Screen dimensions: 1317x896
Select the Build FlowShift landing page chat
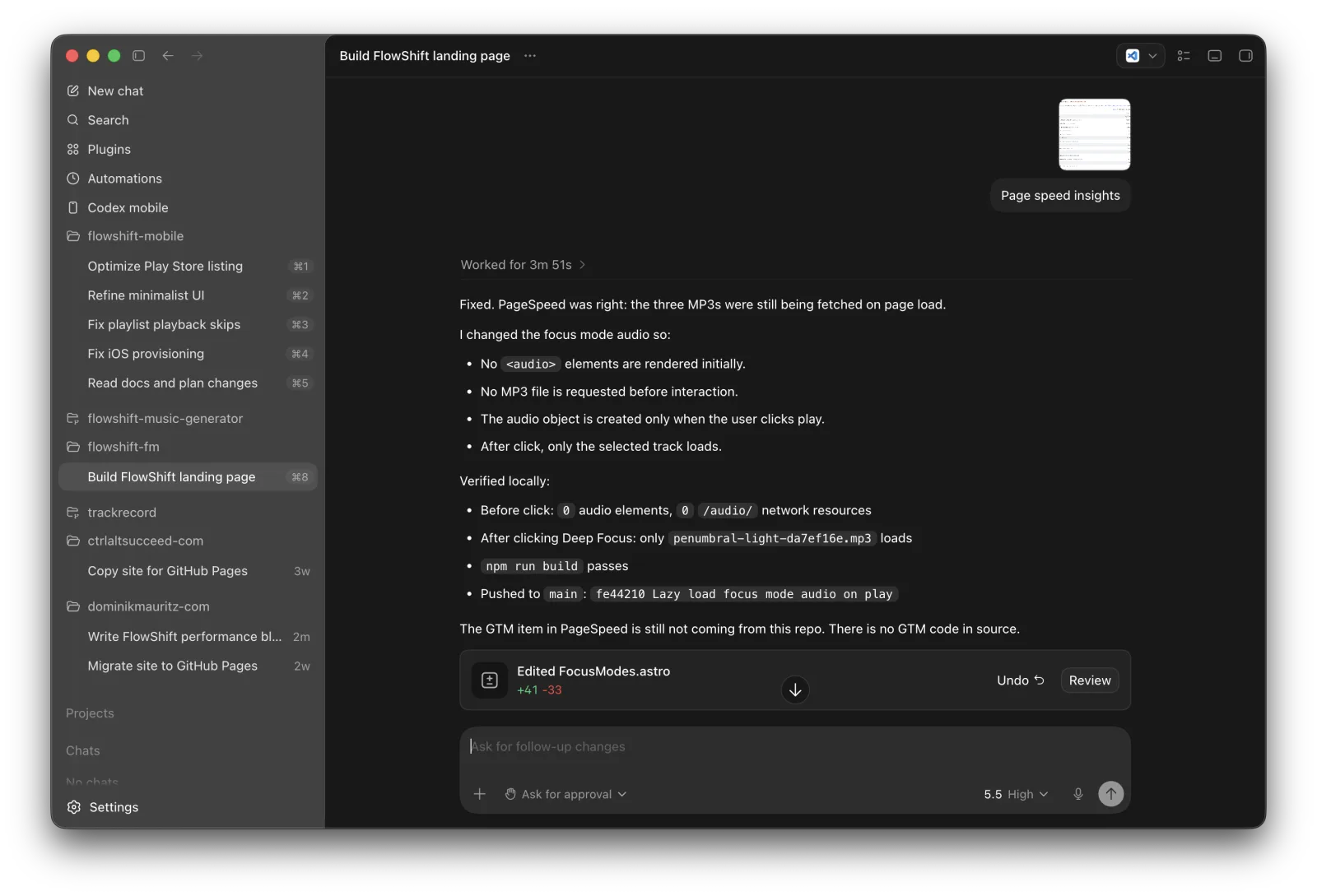tap(188, 477)
